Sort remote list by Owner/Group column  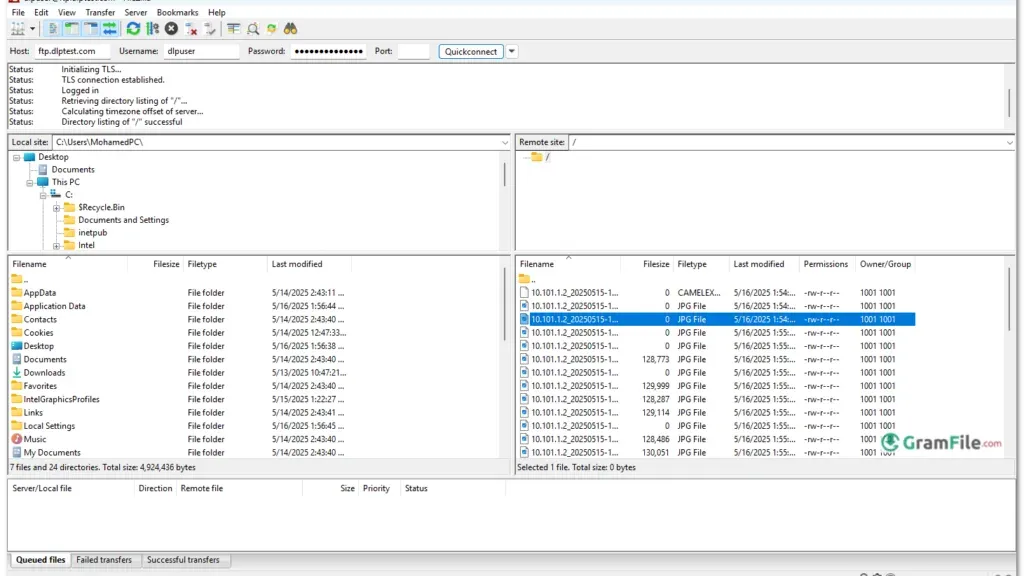(x=886, y=264)
